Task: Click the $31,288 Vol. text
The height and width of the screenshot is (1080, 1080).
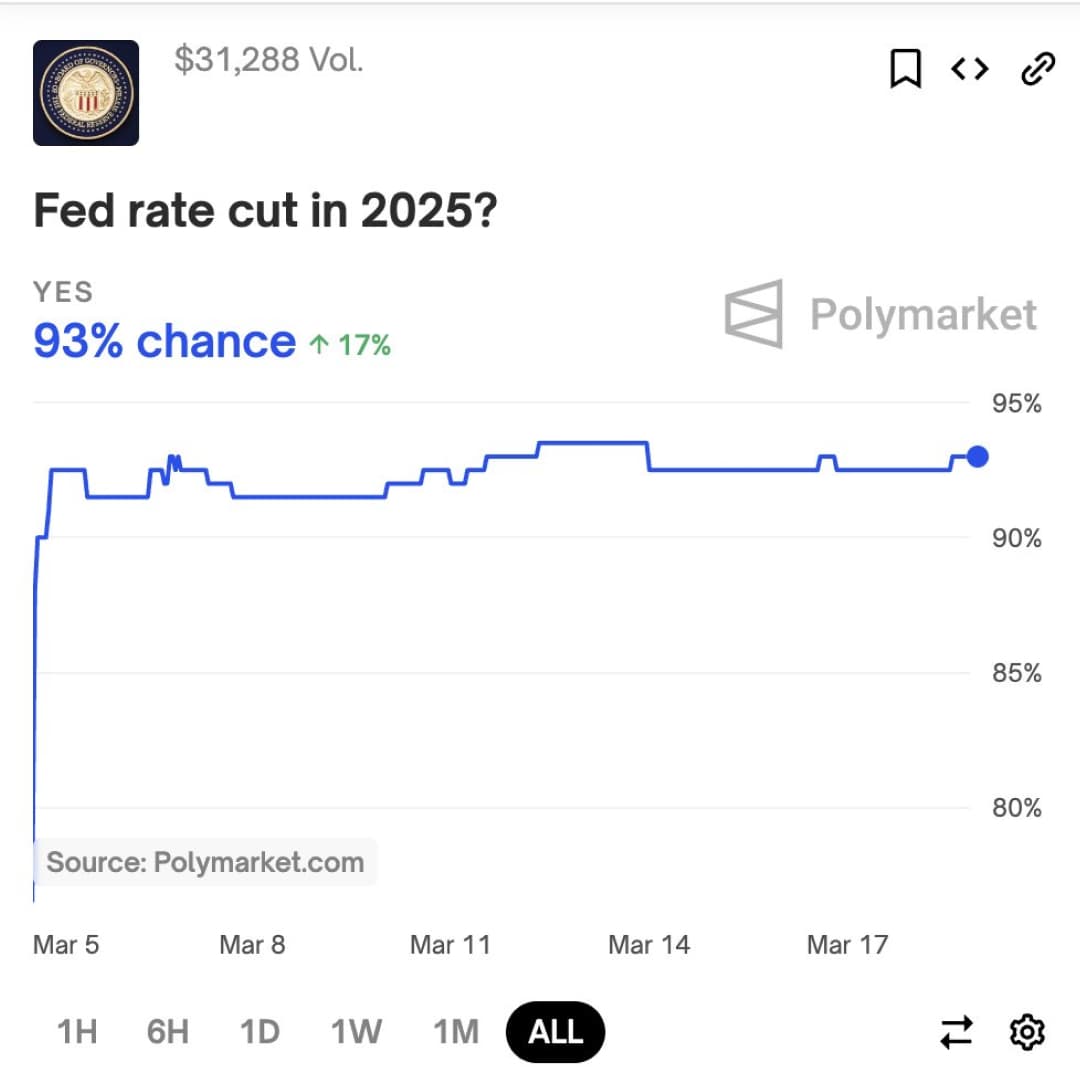Action: click(268, 60)
